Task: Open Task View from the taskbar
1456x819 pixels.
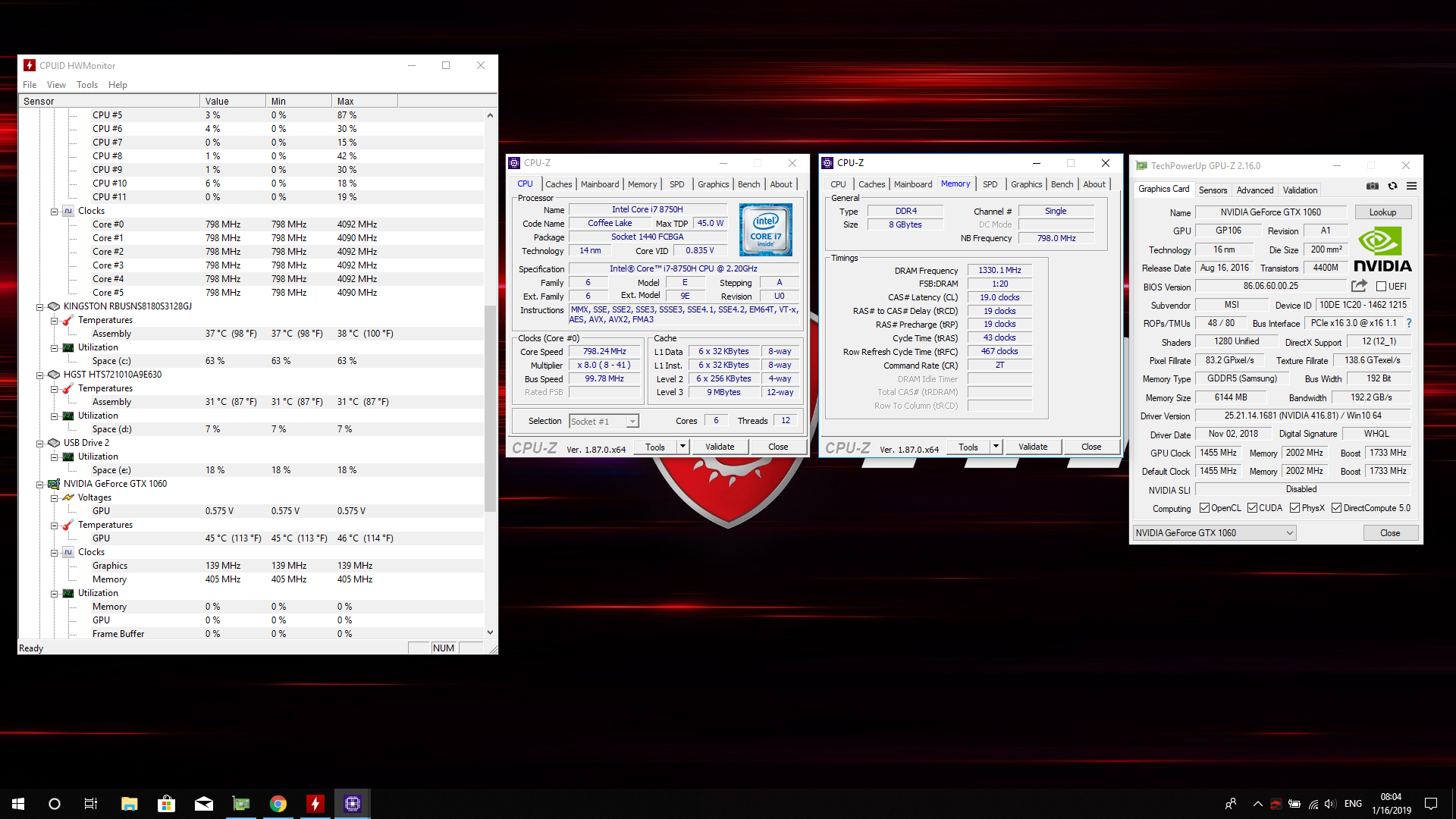Action: click(91, 804)
